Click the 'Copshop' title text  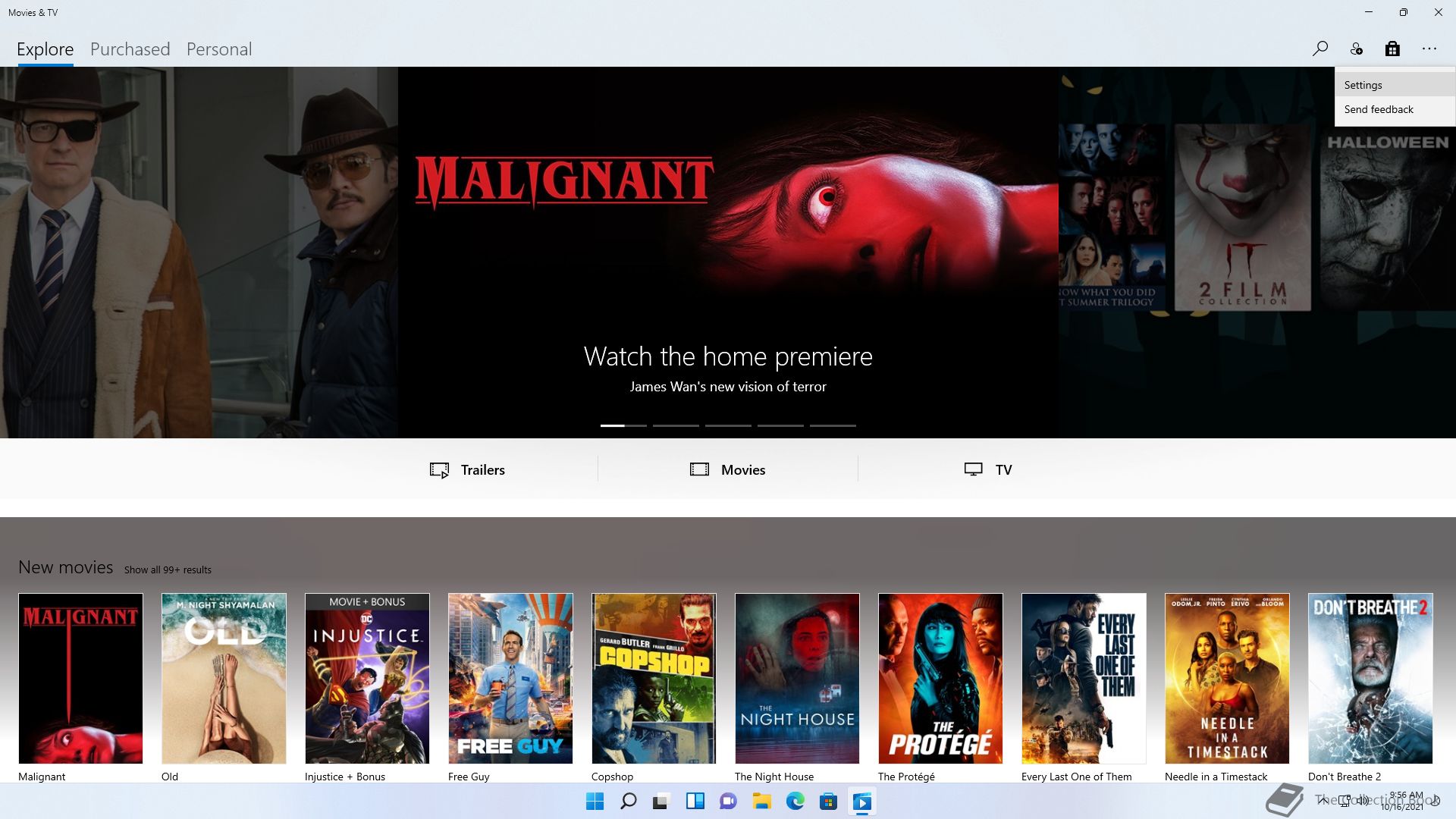tap(612, 777)
